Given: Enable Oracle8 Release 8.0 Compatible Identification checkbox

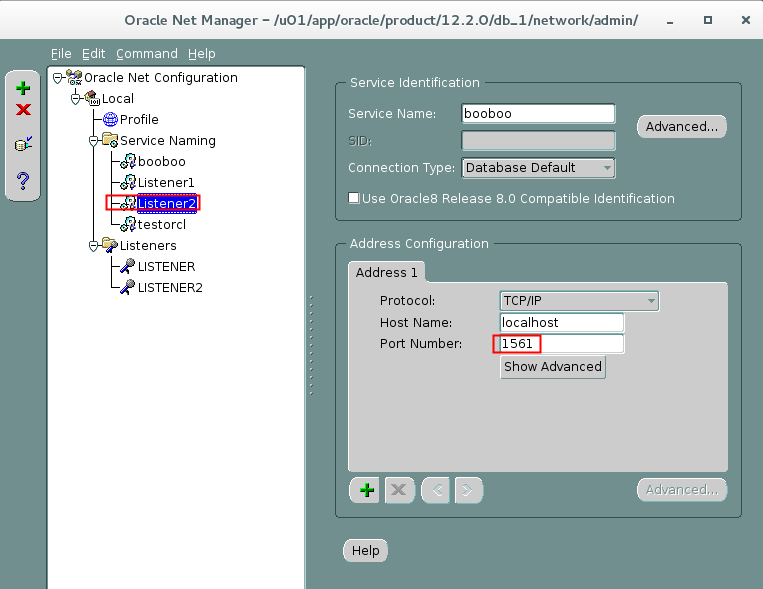Looking at the screenshot, I should click(354, 198).
